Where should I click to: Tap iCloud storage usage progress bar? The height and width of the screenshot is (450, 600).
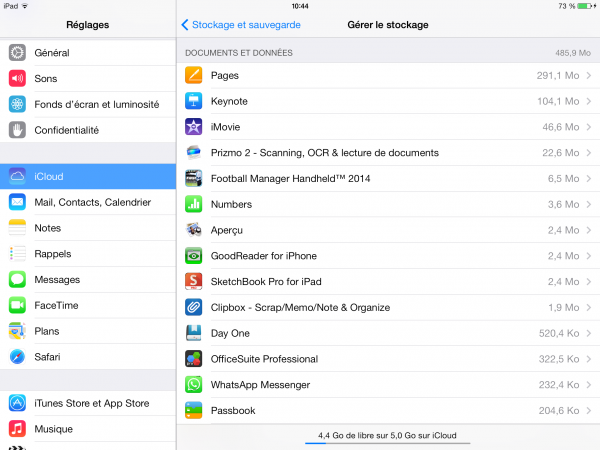click(387, 443)
